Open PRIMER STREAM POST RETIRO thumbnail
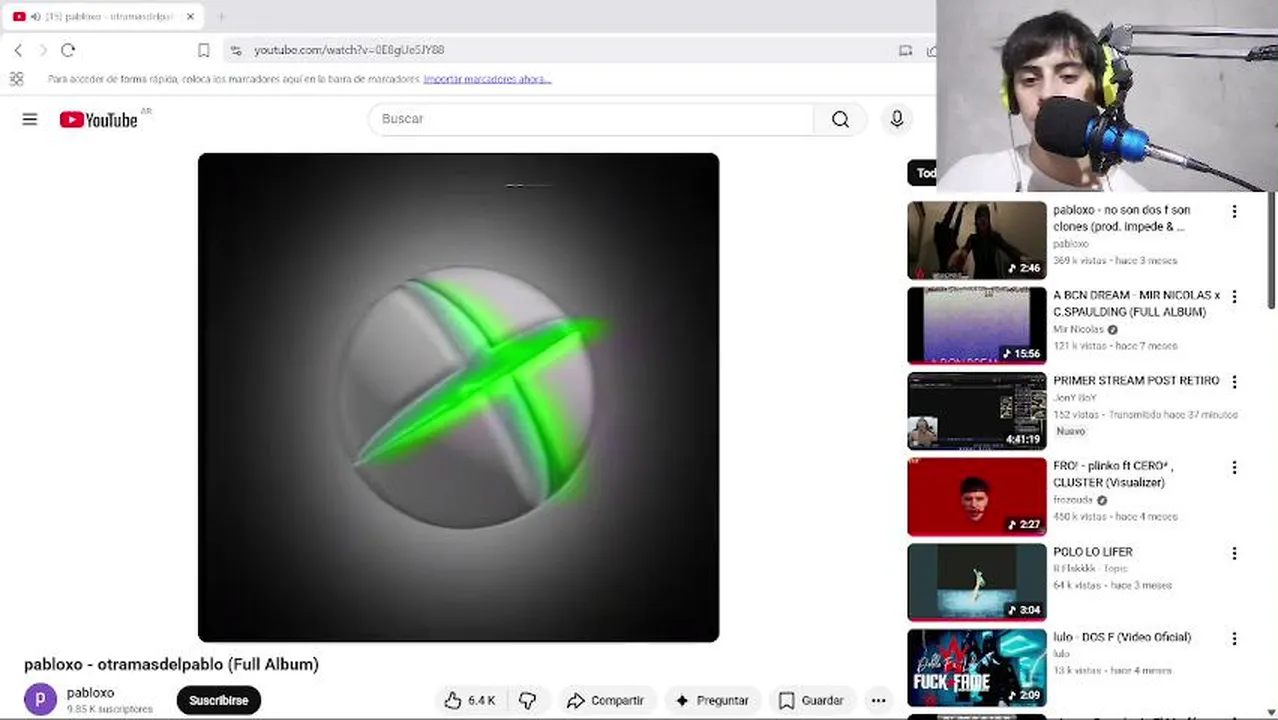 pos(976,411)
